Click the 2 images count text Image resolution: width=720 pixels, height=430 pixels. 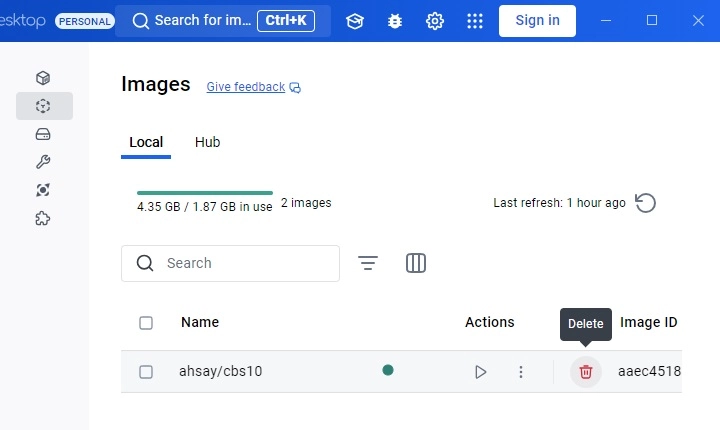point(306,203)
